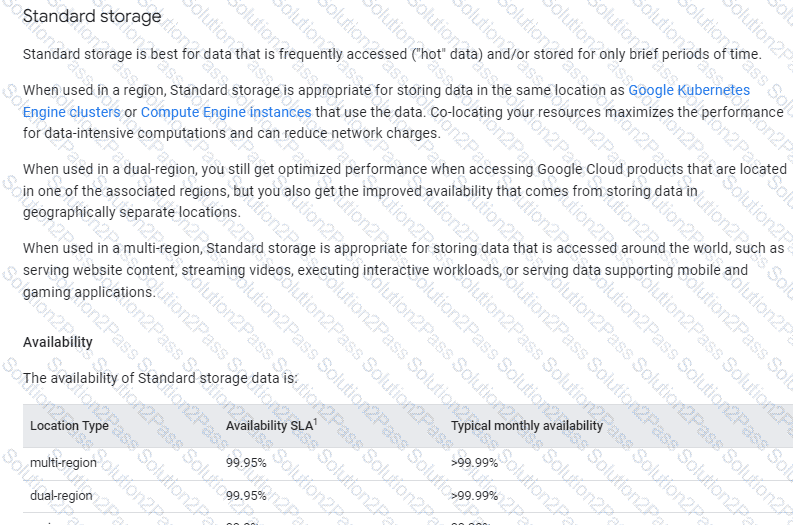Click the Availability subheading
The image size is (793, 525).
tap(58, 342)
